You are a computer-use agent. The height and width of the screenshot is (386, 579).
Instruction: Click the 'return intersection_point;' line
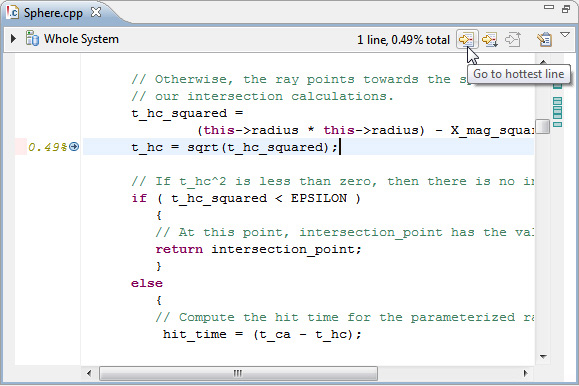coord(258,249)
